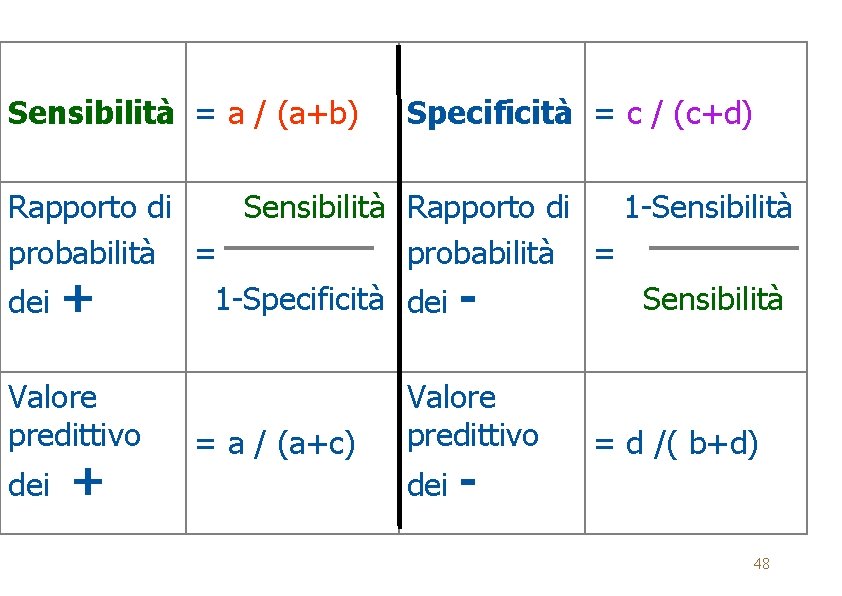Click the plus sign under Valore predittivo

[x=88, y=483]
